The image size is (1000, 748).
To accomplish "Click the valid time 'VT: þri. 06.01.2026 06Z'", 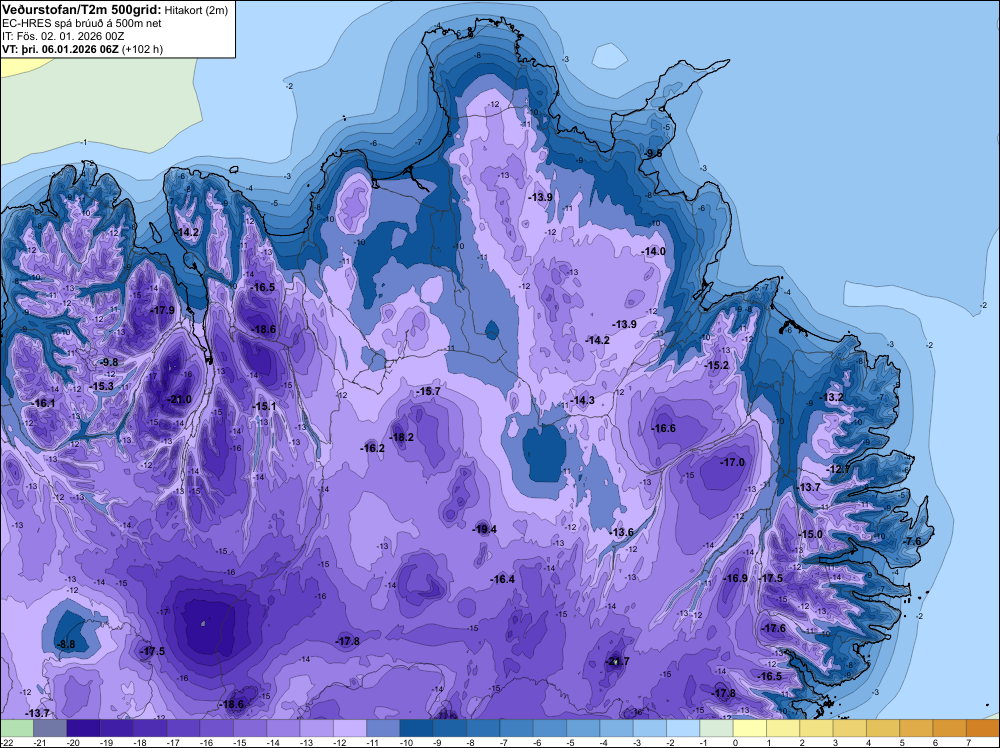I will 61,49.
